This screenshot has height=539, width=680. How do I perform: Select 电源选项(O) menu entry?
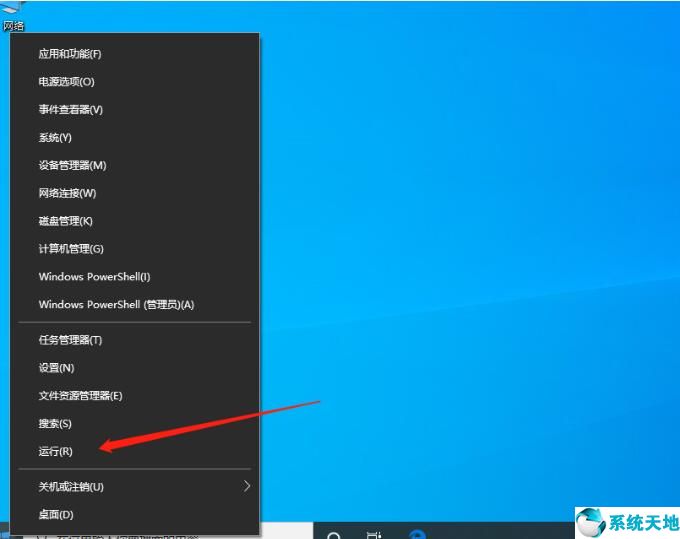point(134,82)
